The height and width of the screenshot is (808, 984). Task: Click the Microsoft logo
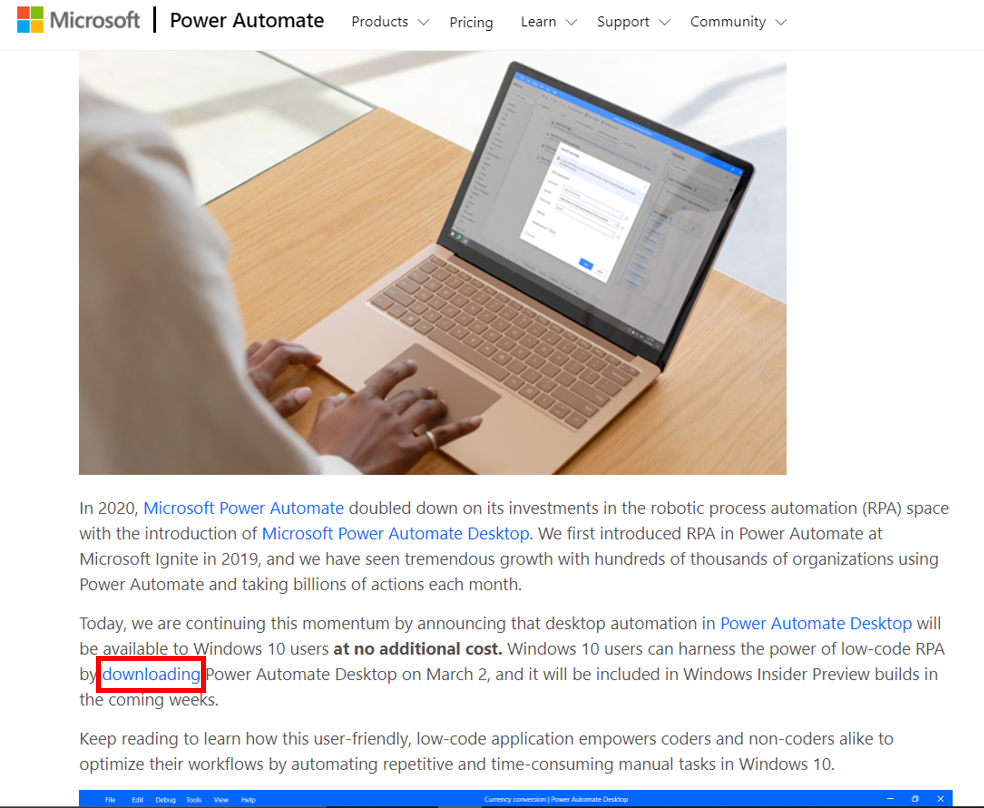(x=78, y=20)
